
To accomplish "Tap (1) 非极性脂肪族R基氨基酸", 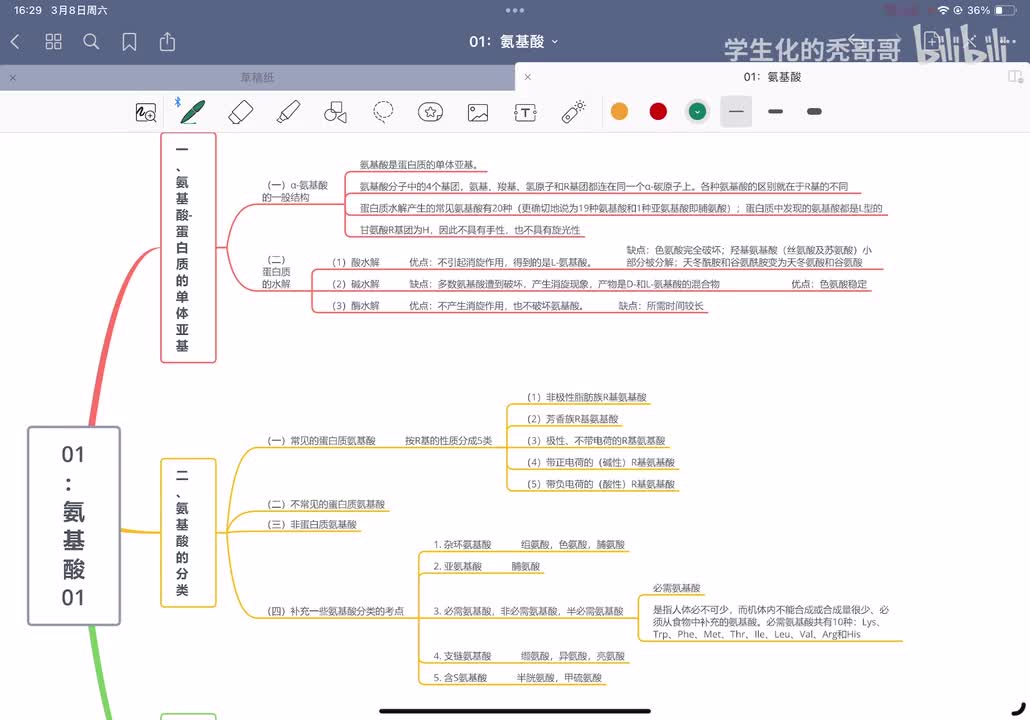I will [x=587, y=397].
